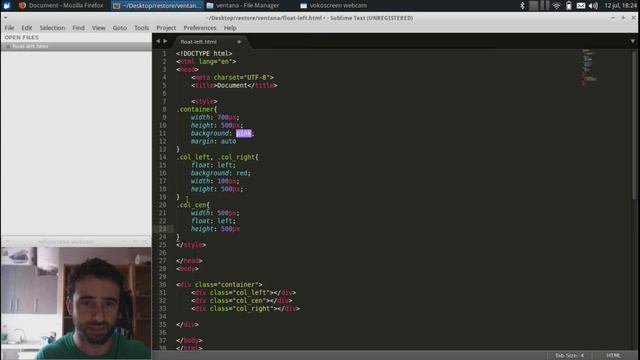Close the Sublime Text window
Screen dimensions: 640x360
point(633,18)
